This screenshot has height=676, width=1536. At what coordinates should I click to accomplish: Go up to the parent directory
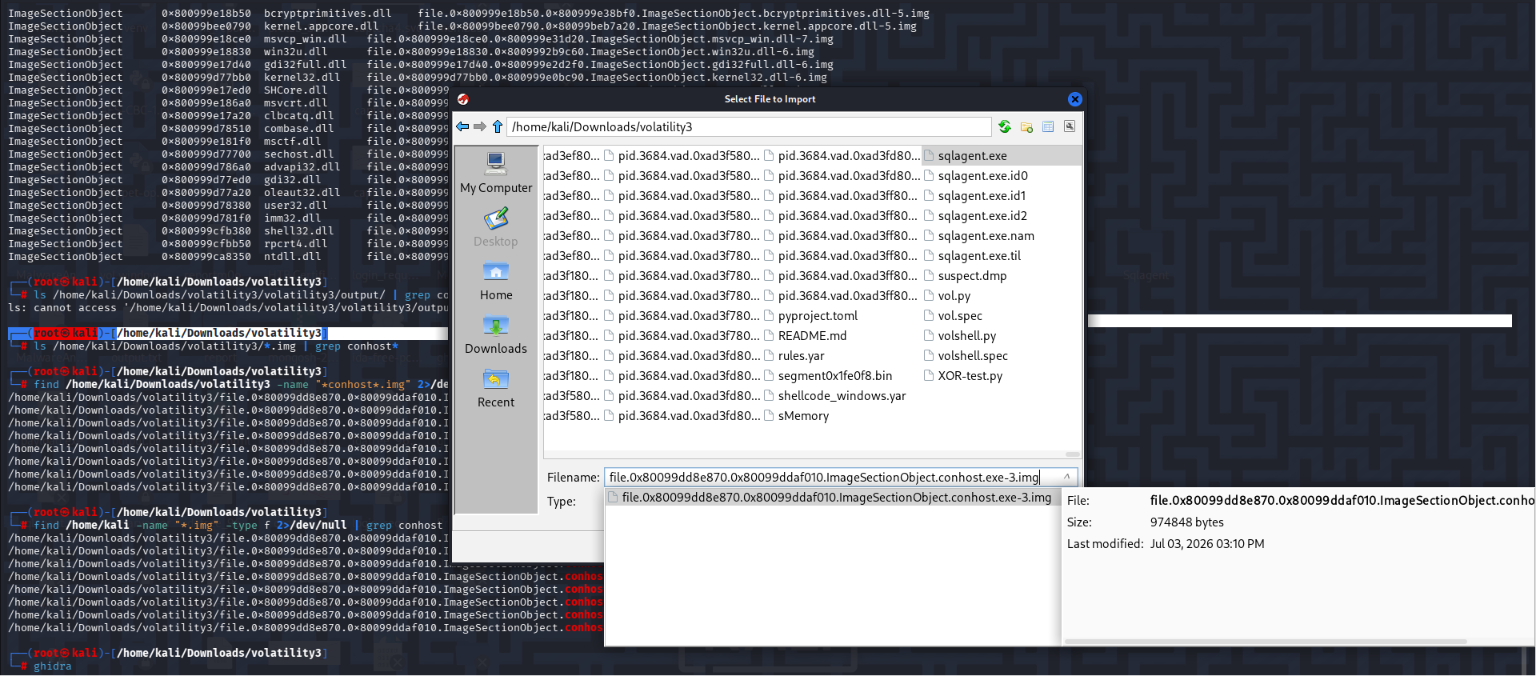click(x=497, y=127)
